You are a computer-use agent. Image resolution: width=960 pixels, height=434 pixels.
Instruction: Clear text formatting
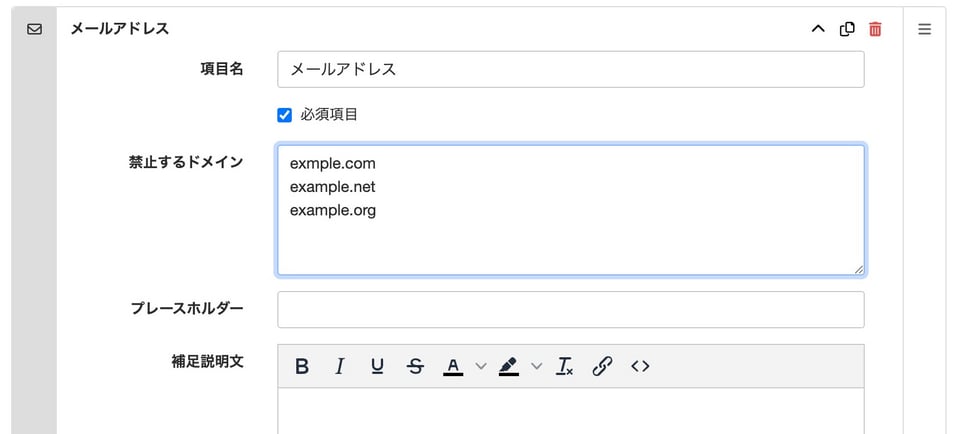565,366
